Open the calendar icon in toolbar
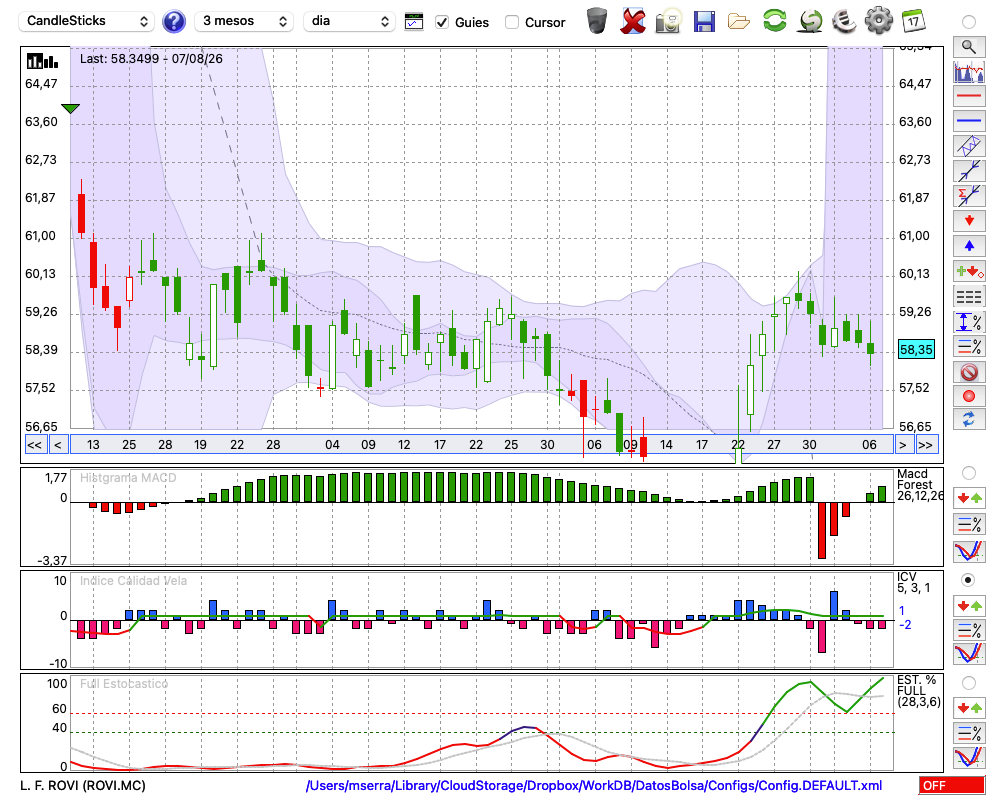Viewport: 1000px width, 800px height. (x=913, y=21)
